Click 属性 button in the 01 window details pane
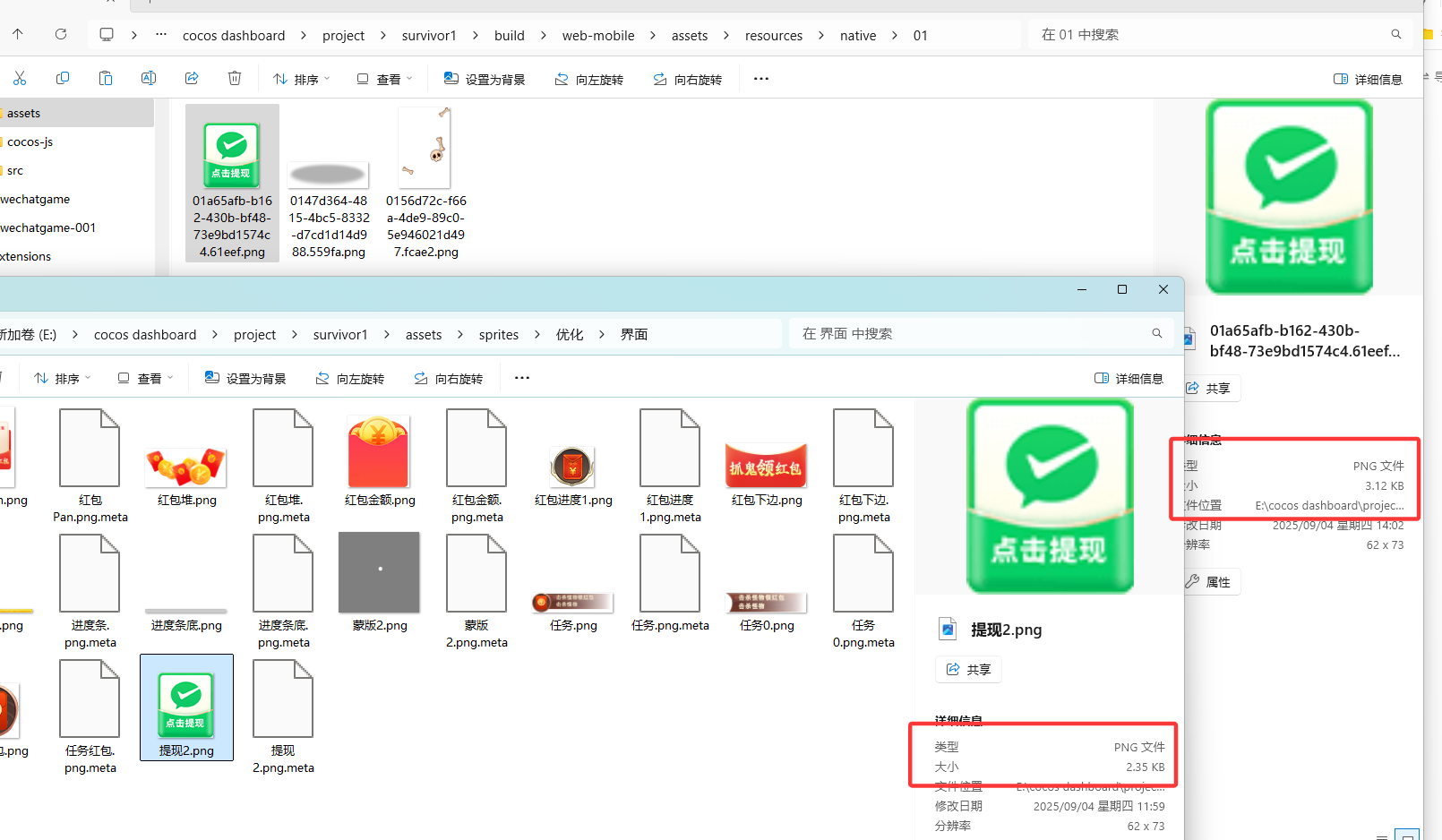The height and width of the screenshot is (840, 1442). click(1209, 582)
